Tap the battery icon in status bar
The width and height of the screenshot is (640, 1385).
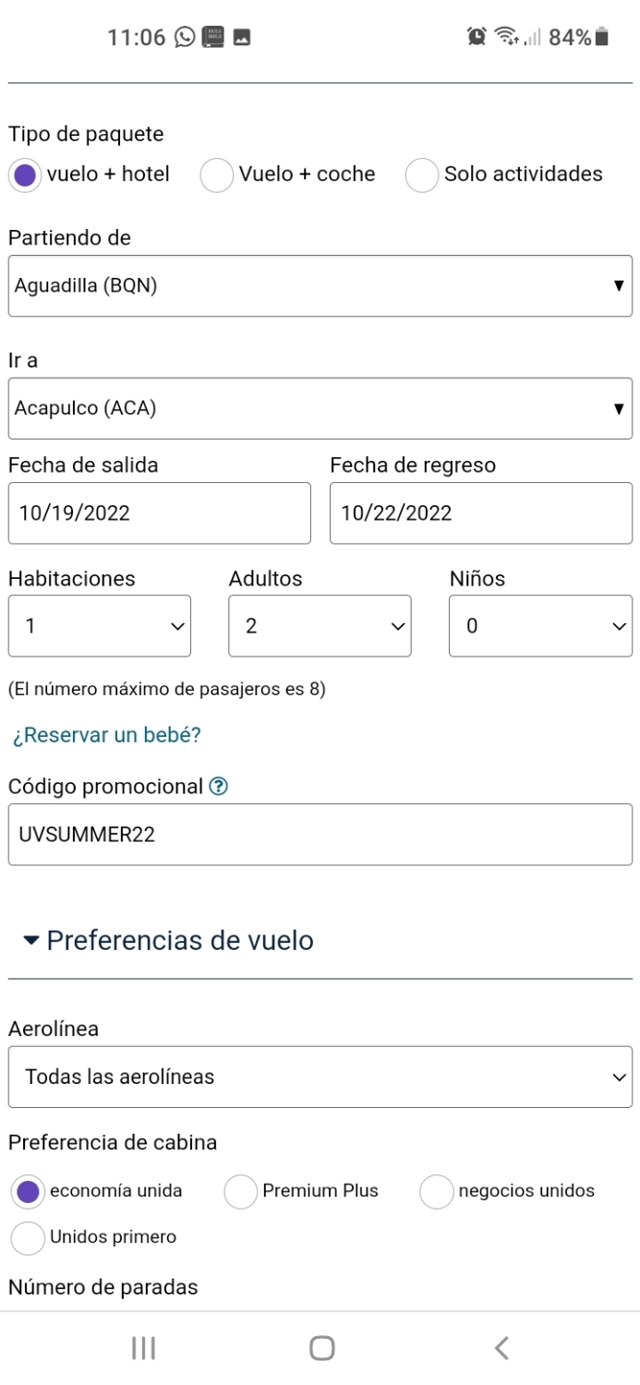point(602,37)
